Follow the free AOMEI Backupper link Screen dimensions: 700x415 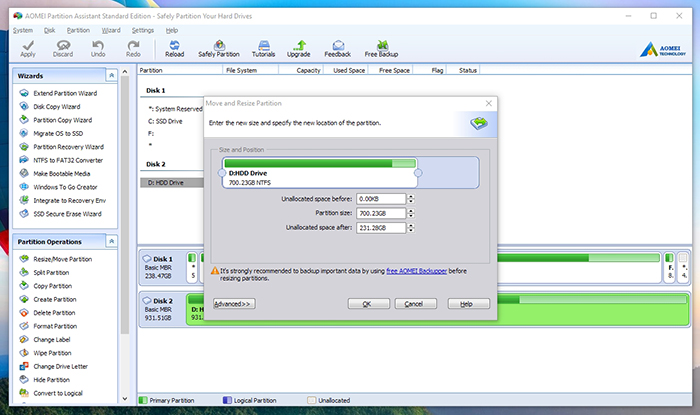[x=417, y=271]
